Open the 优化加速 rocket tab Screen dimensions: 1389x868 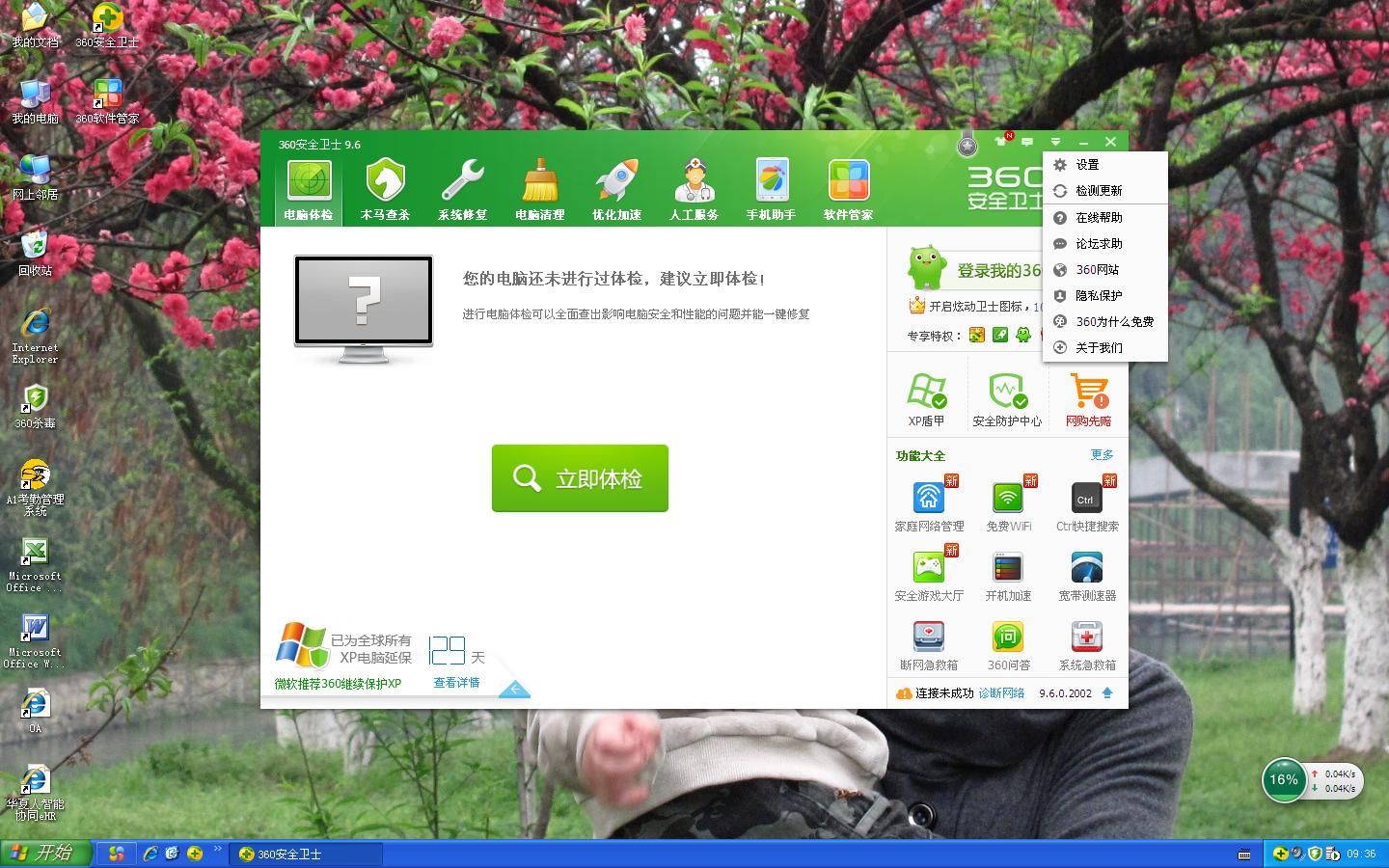click(617, 190)
